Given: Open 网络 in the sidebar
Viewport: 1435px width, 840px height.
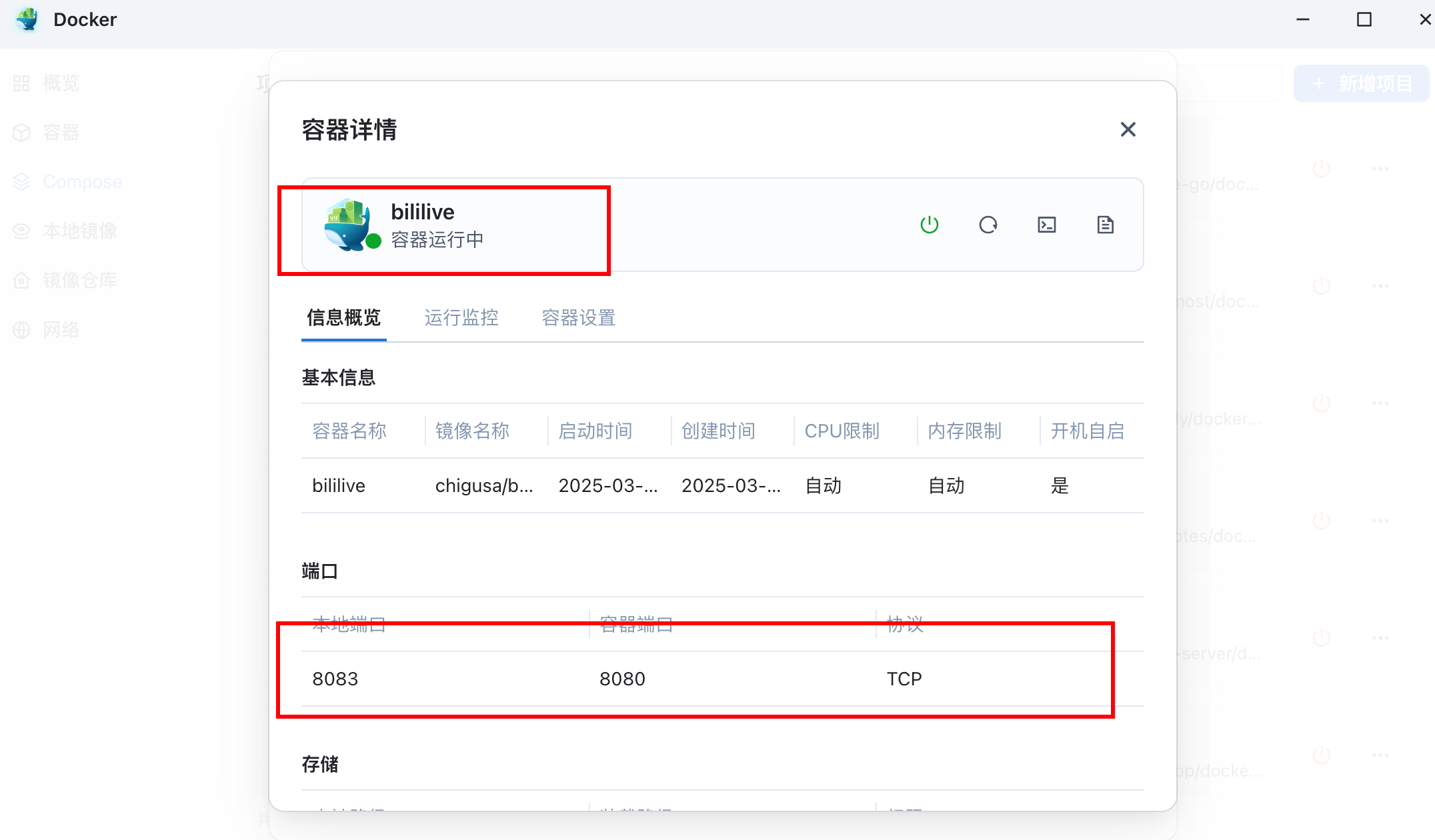Looking at the screenshot, I should (x=60, y=330).
